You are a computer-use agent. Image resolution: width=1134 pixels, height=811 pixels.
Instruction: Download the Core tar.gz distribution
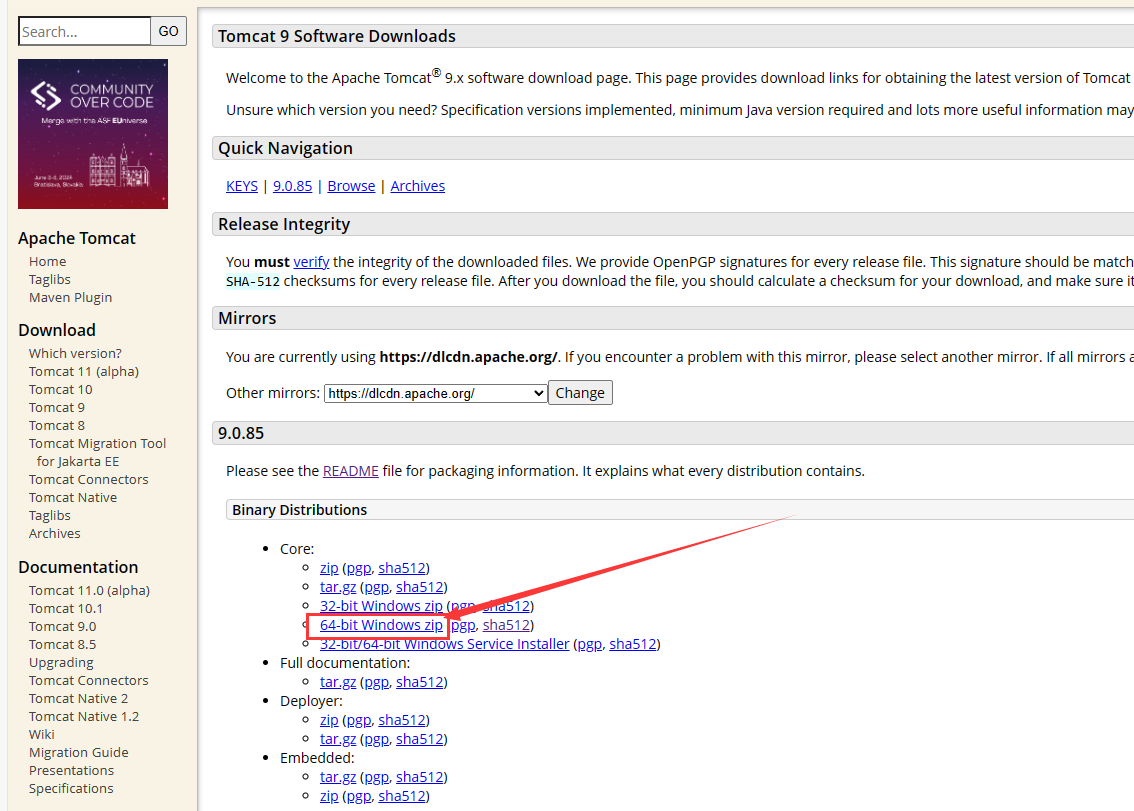click(338, 587)
